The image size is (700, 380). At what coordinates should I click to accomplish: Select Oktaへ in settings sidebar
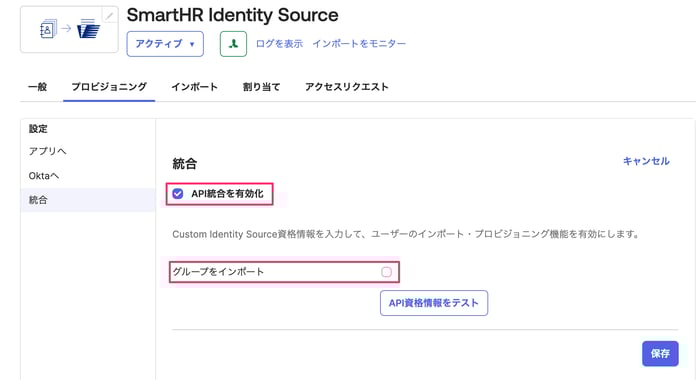coord(44,176)
